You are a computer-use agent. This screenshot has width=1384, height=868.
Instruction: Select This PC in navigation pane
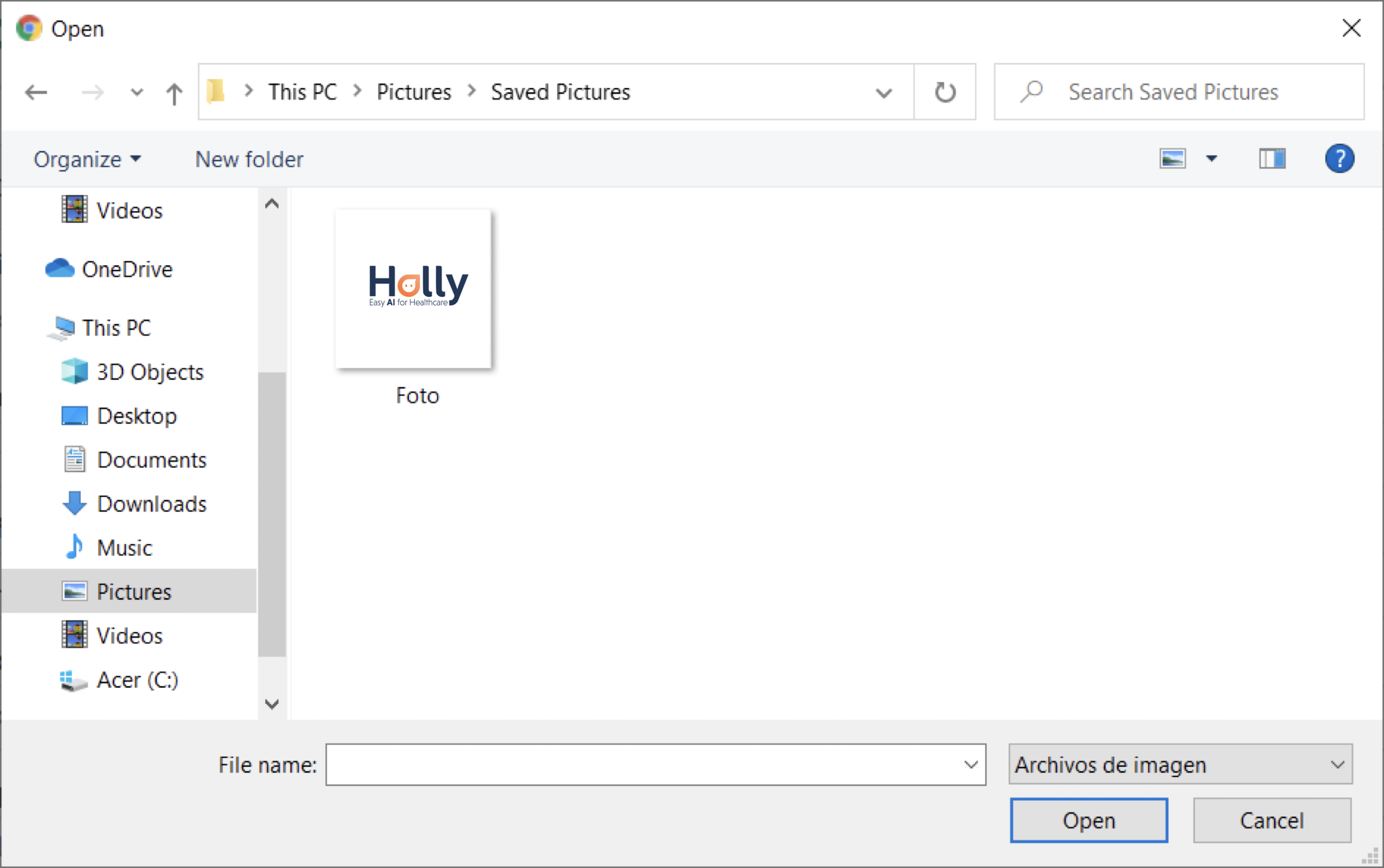tap(116, 328)
